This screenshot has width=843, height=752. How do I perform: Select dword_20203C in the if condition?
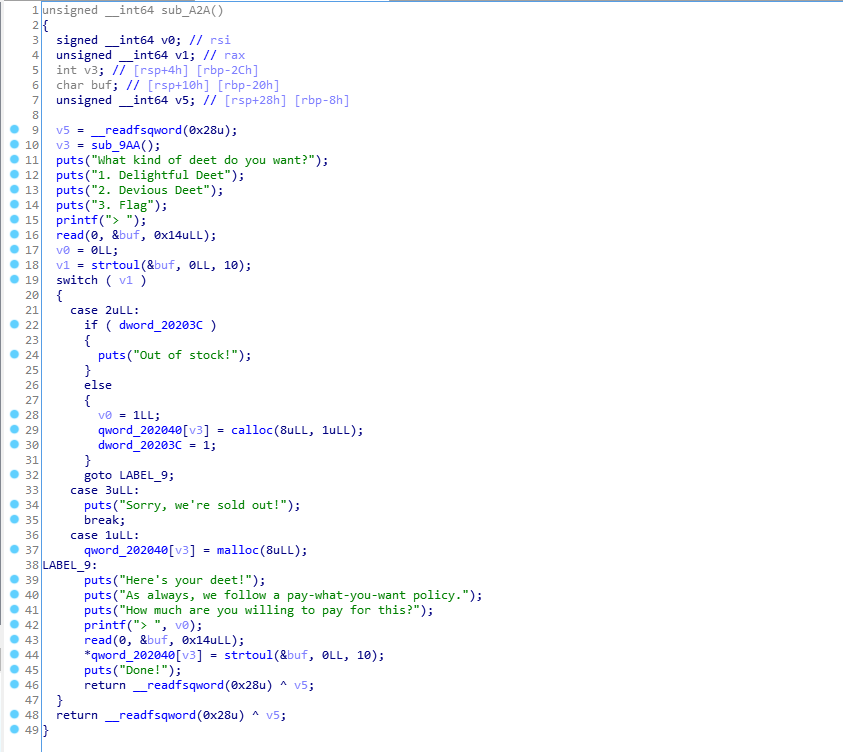(x=161, y=325)
